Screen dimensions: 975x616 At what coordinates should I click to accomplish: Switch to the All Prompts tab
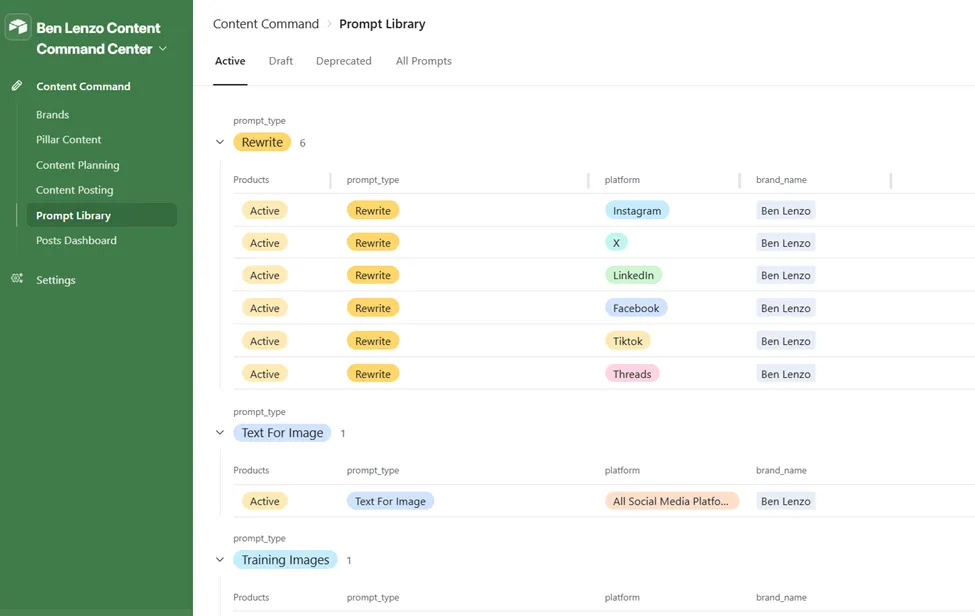pyautogui.click(x=424, y=61)
